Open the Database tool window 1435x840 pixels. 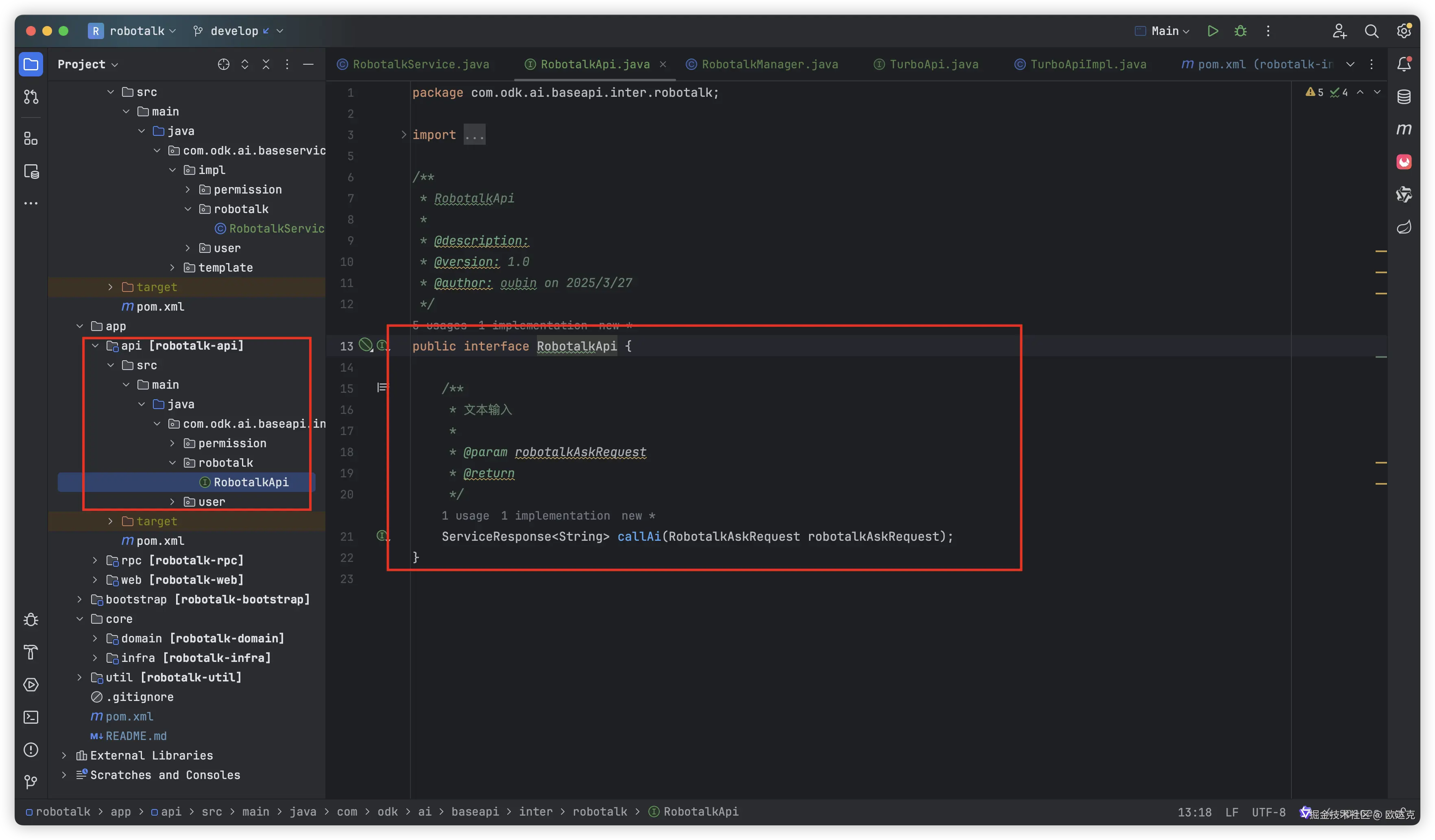point(1404,97)
